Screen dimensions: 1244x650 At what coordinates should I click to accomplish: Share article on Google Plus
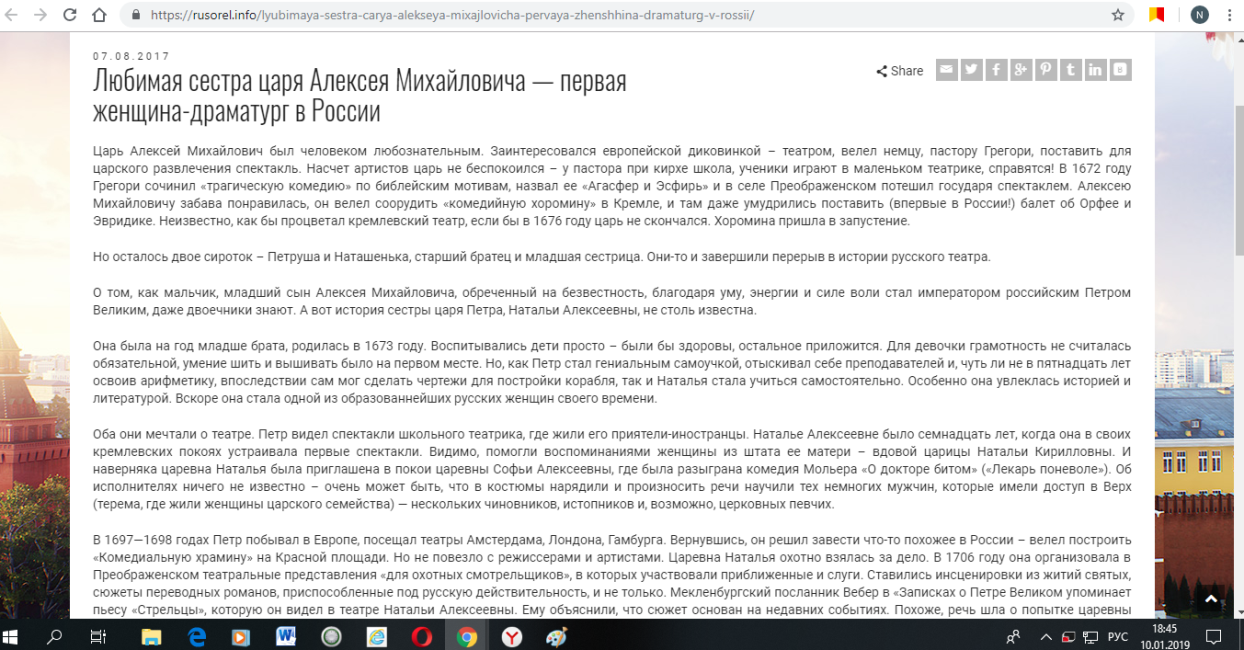[1021, 70]
